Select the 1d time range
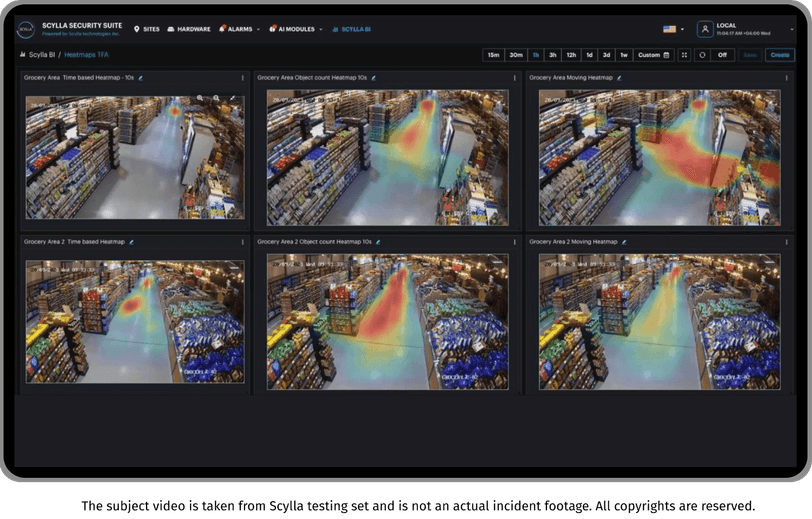The image size is (812, 519). click(x=589, y=55)
